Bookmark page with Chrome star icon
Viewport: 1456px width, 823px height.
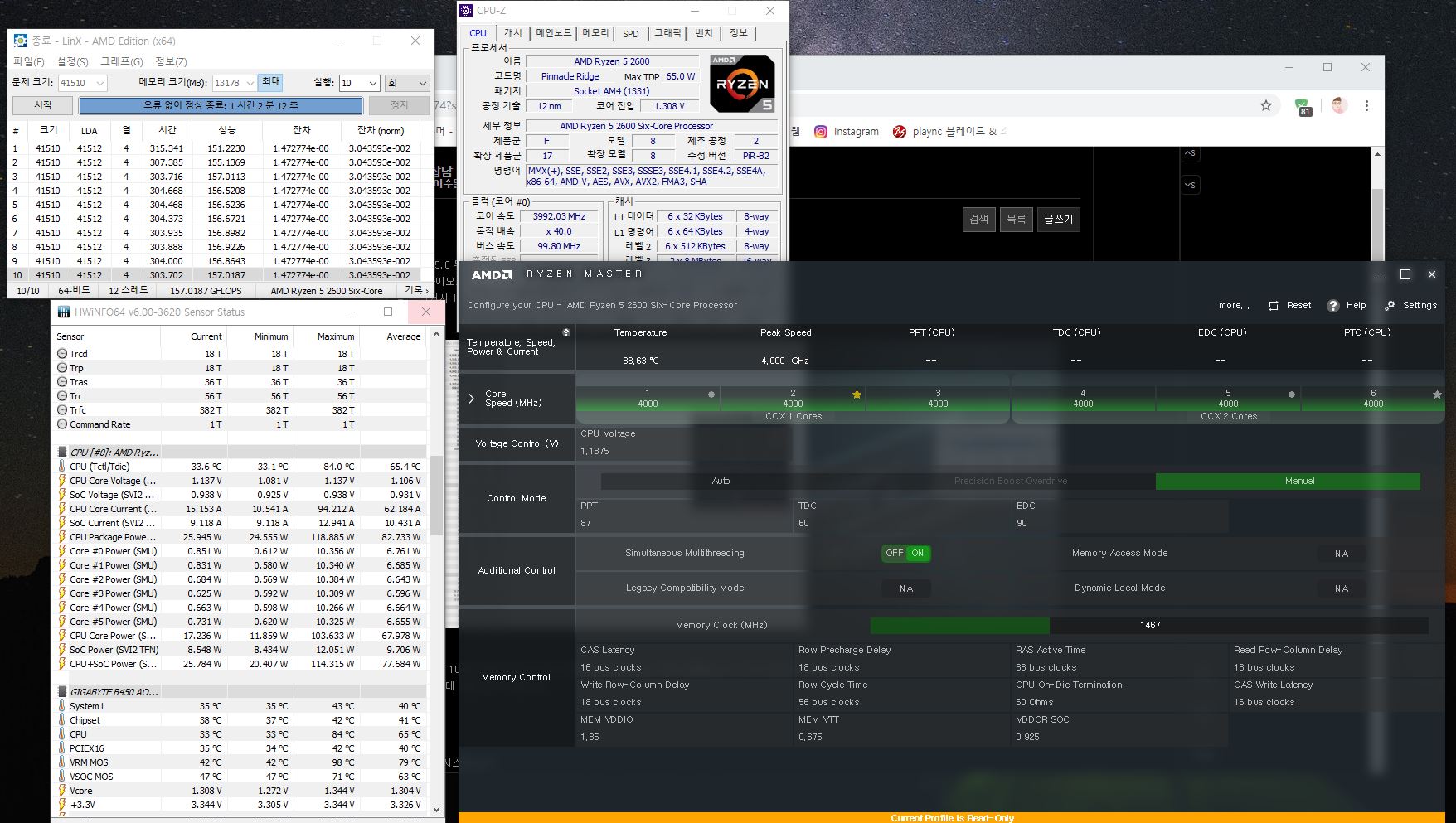pyautogui.click(x=1266, y=105)
